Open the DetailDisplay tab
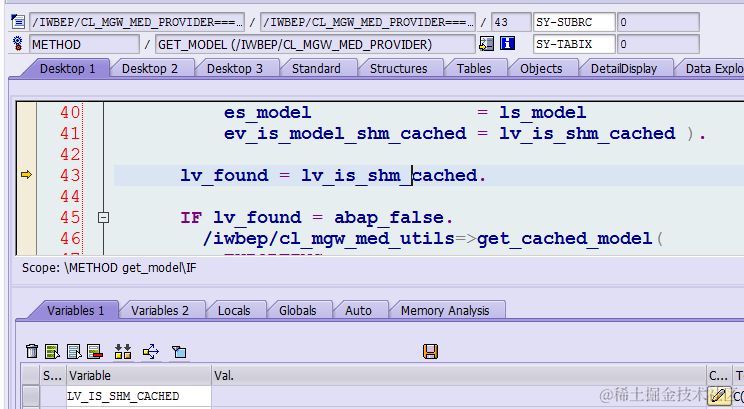Screen dimensions: 744x409 [x=623, y=69]
